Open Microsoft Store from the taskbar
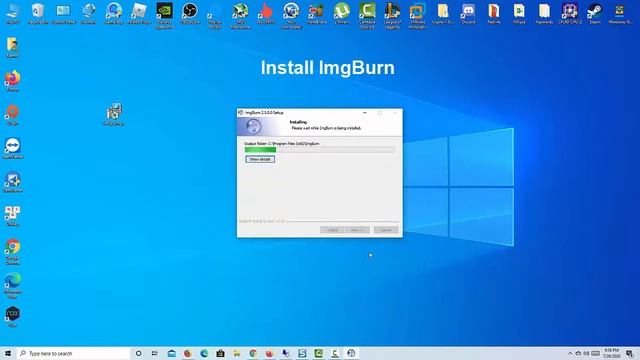 [x=220, y=353]
